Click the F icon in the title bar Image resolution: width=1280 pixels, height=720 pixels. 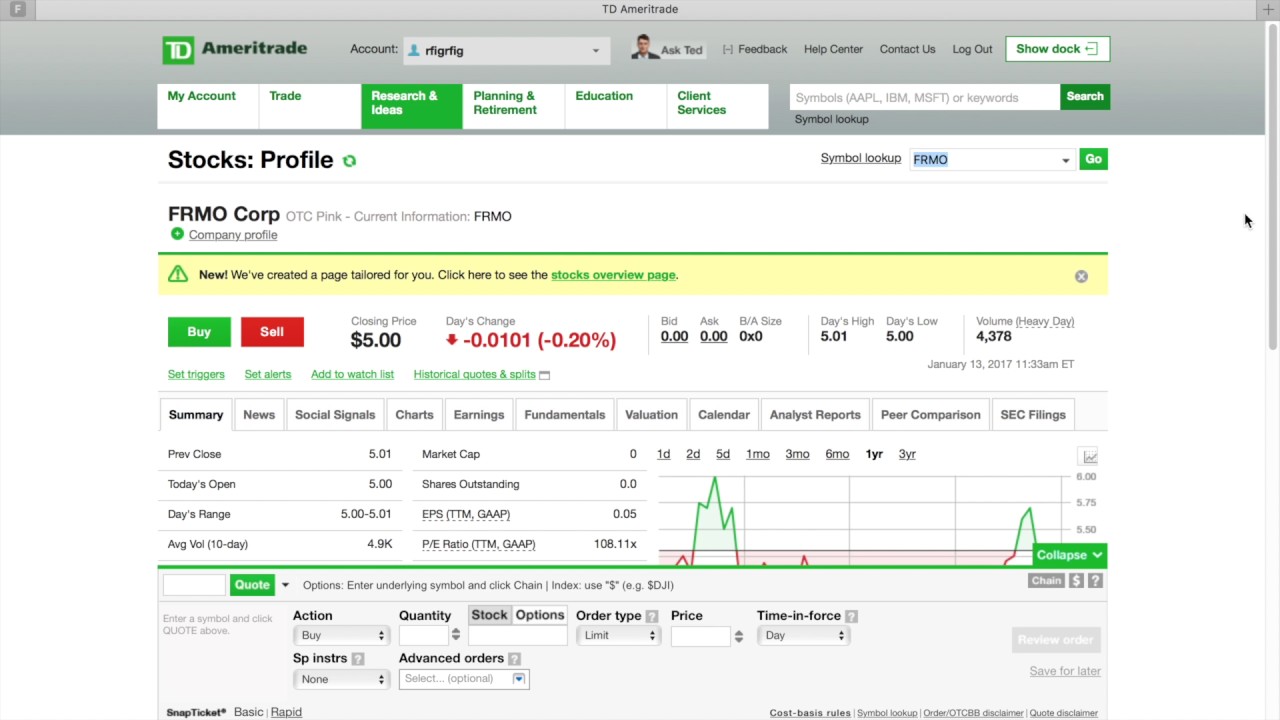tap(17, 9)
